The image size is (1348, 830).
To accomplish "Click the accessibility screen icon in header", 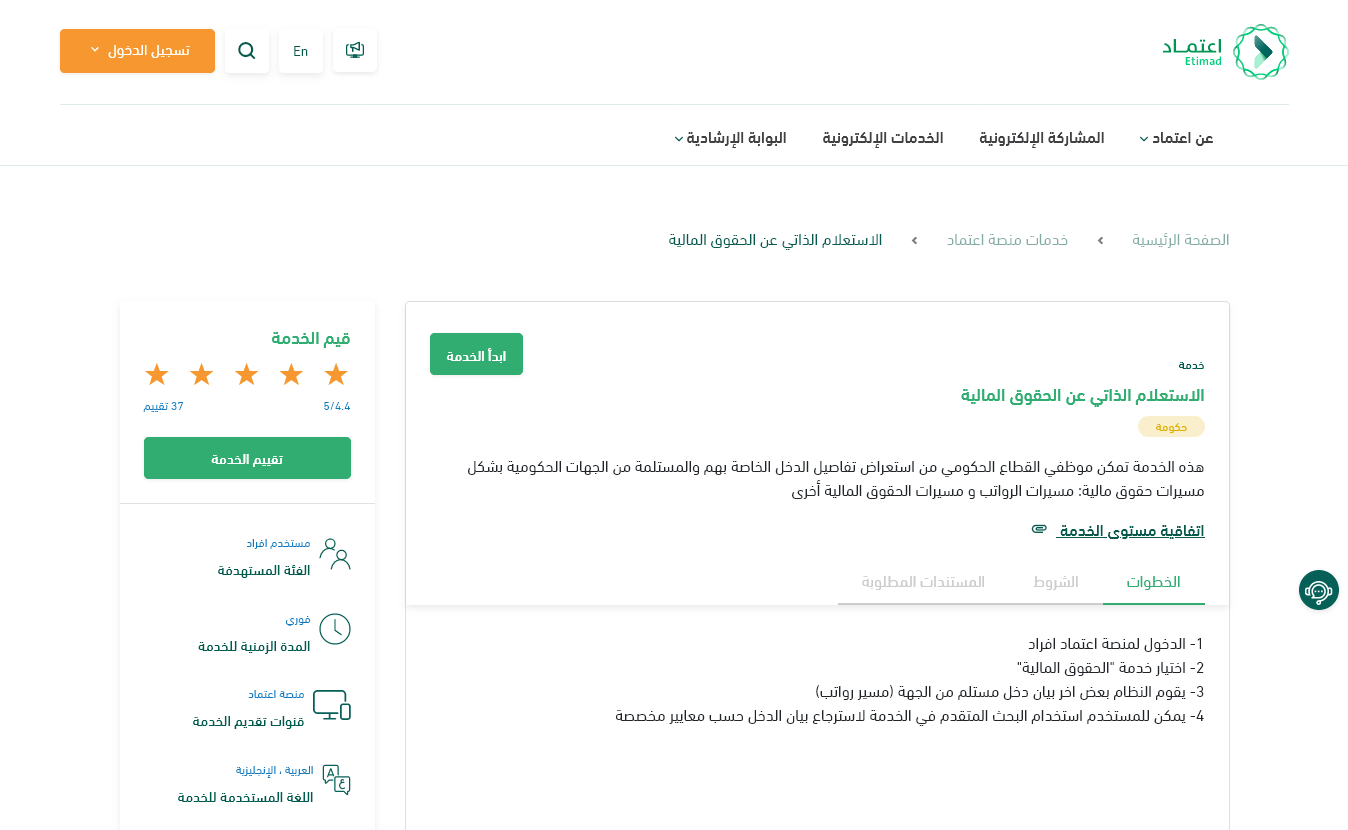I will pos(355,50).
